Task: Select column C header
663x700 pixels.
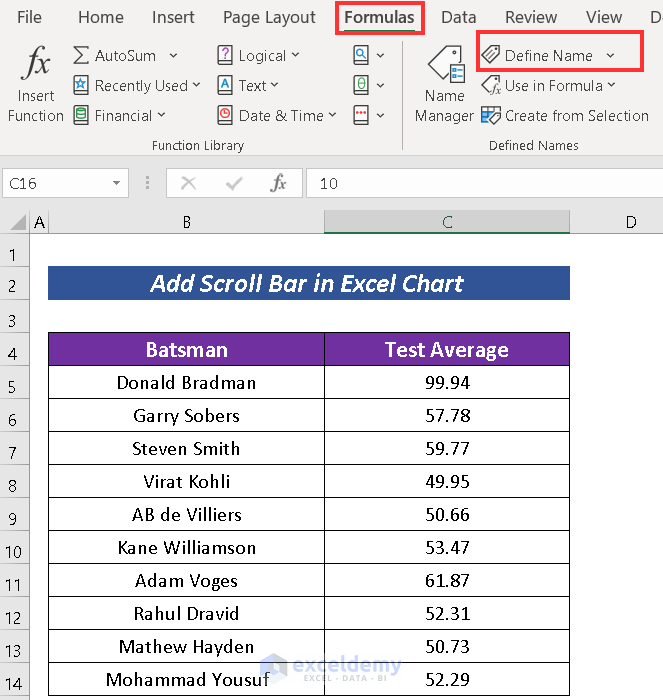Action: (447, 222)
